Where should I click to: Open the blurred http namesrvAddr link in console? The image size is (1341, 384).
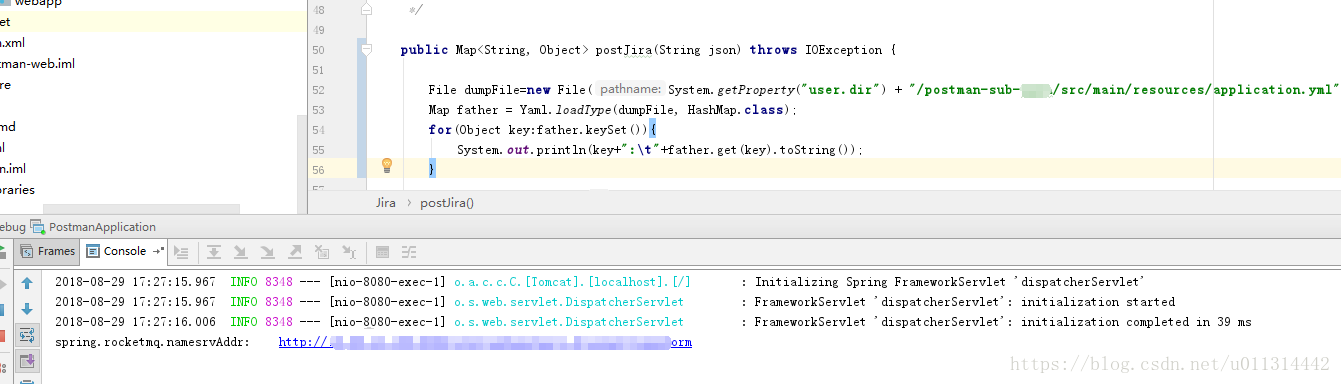(485, 342)
